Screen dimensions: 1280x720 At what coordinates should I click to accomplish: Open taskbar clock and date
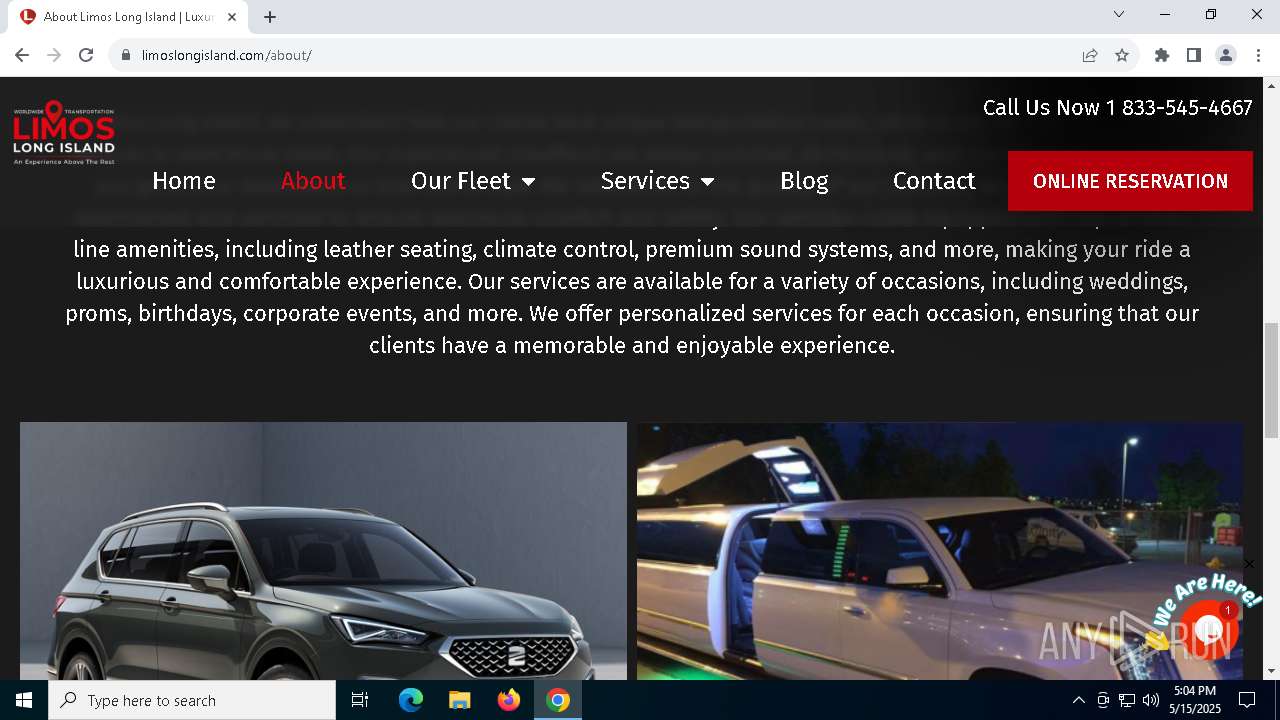pyautogui.click(x=1195, y=700)
